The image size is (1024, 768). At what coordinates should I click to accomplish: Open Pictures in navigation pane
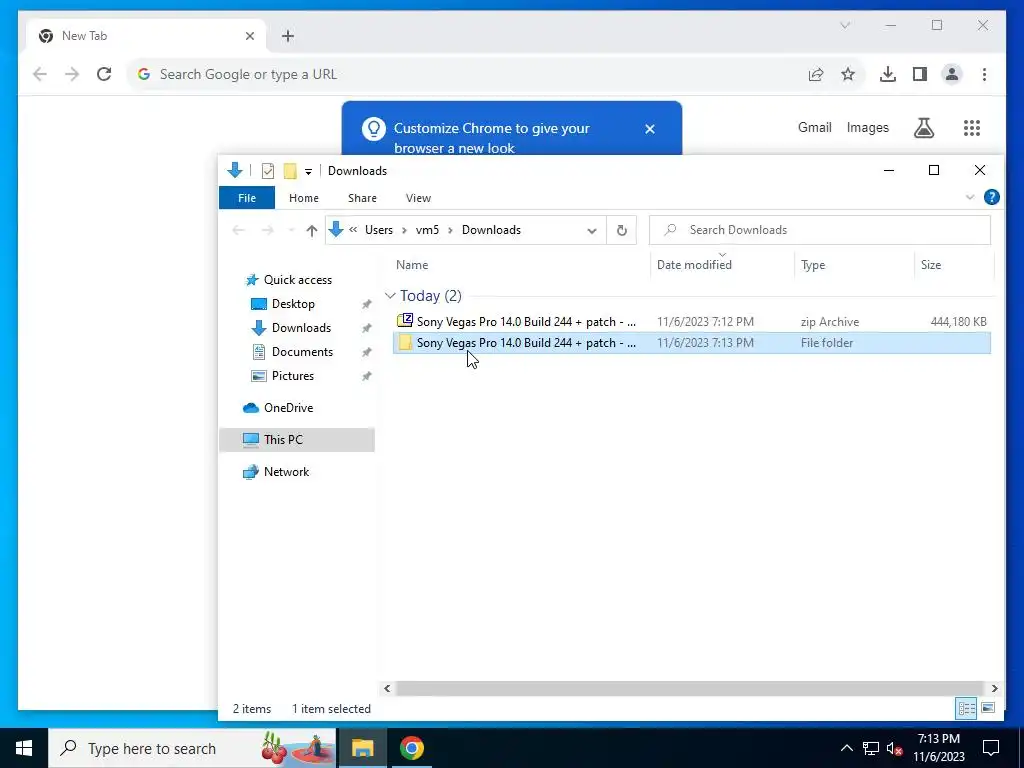(293, 376)
